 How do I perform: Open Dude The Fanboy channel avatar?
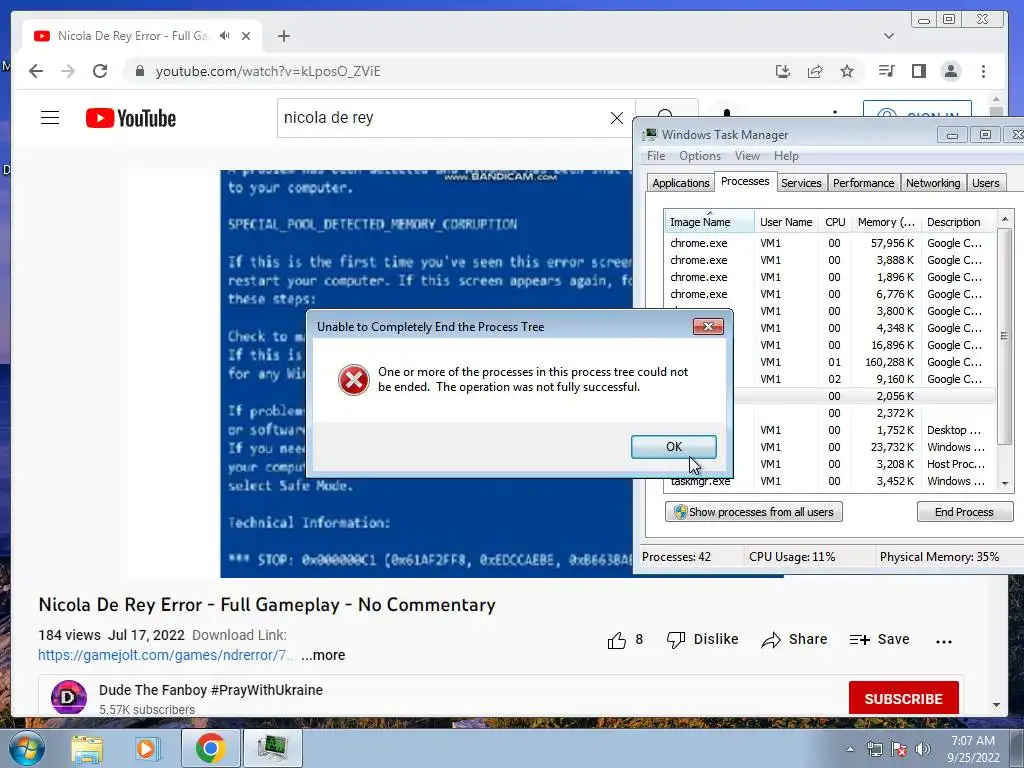coord(69,697)
